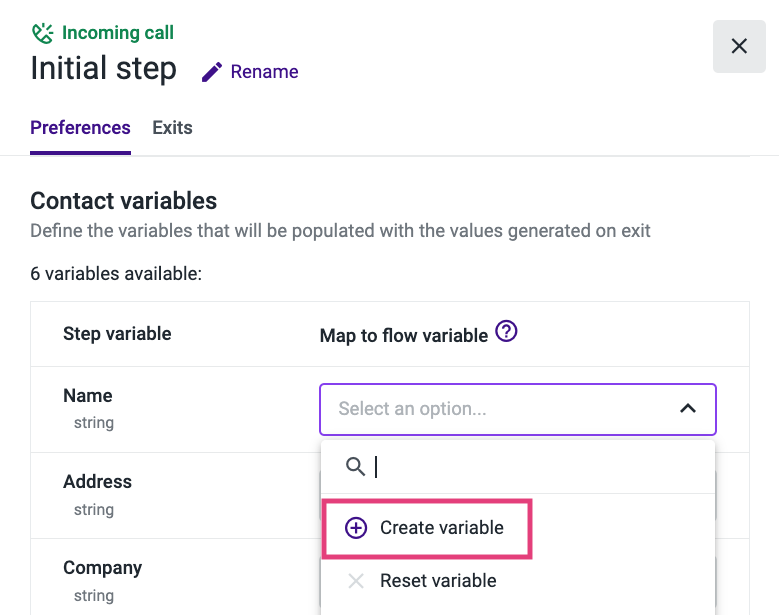Focus the dropdown search text field
Image resolution: width=779 pixels, height=615 pixels.
[530, 466]
